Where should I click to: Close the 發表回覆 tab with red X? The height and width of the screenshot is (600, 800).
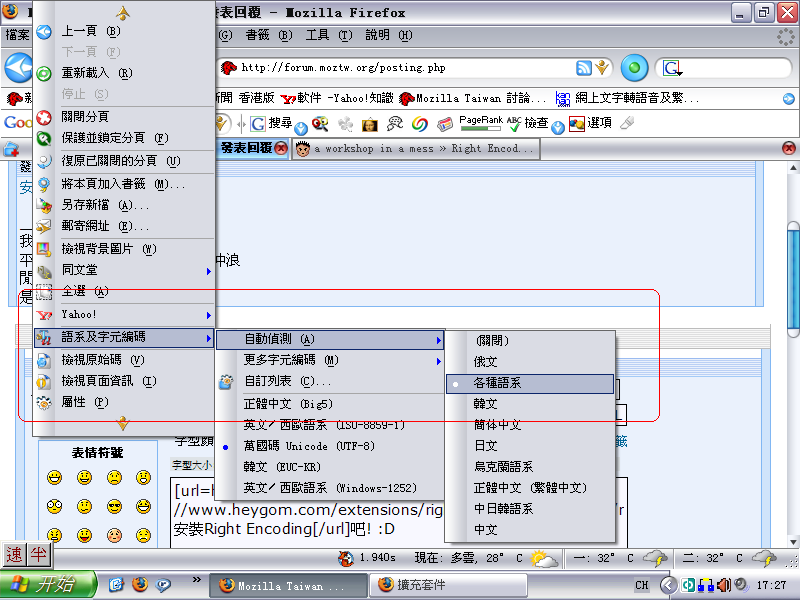(x=281, y=148)
